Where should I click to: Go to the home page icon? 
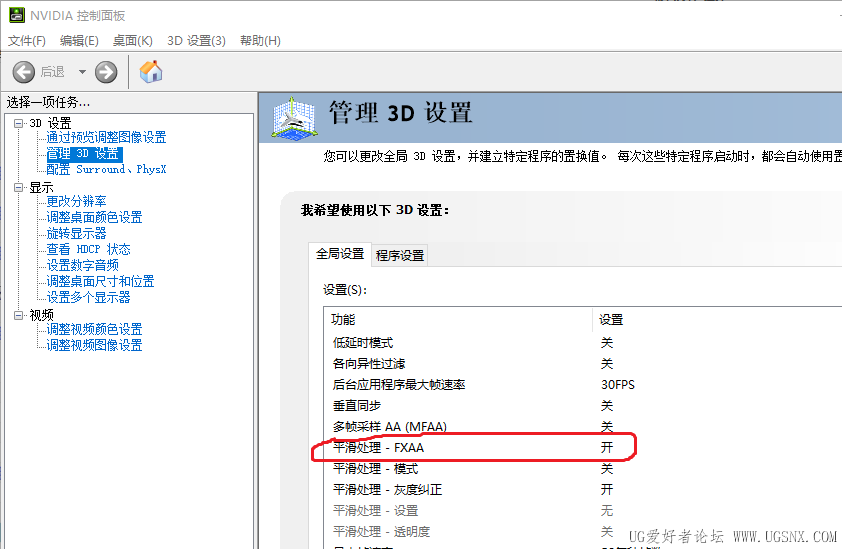click(x=151, y=71)
